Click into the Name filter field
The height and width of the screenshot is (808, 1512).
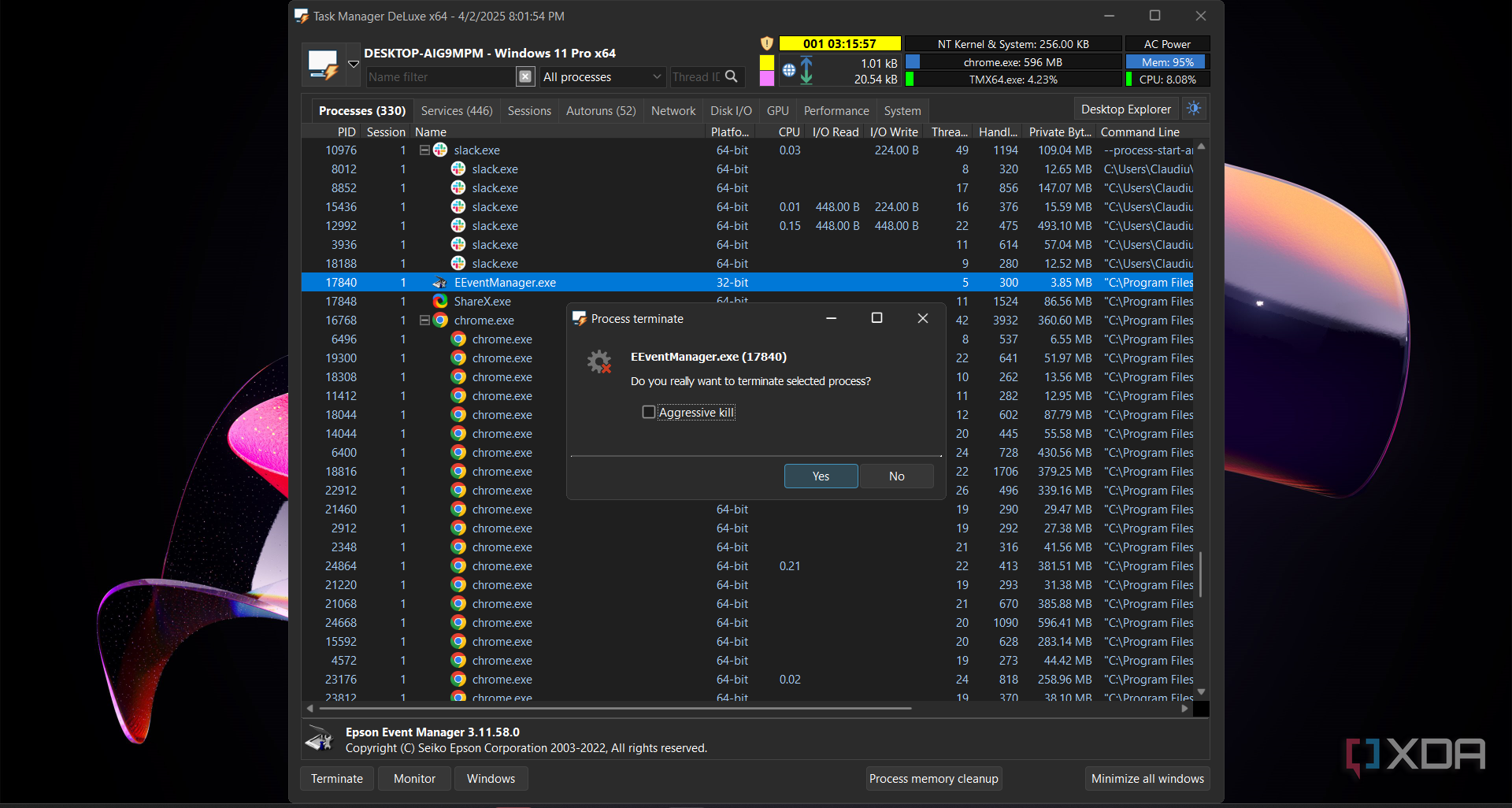[439, 76]
